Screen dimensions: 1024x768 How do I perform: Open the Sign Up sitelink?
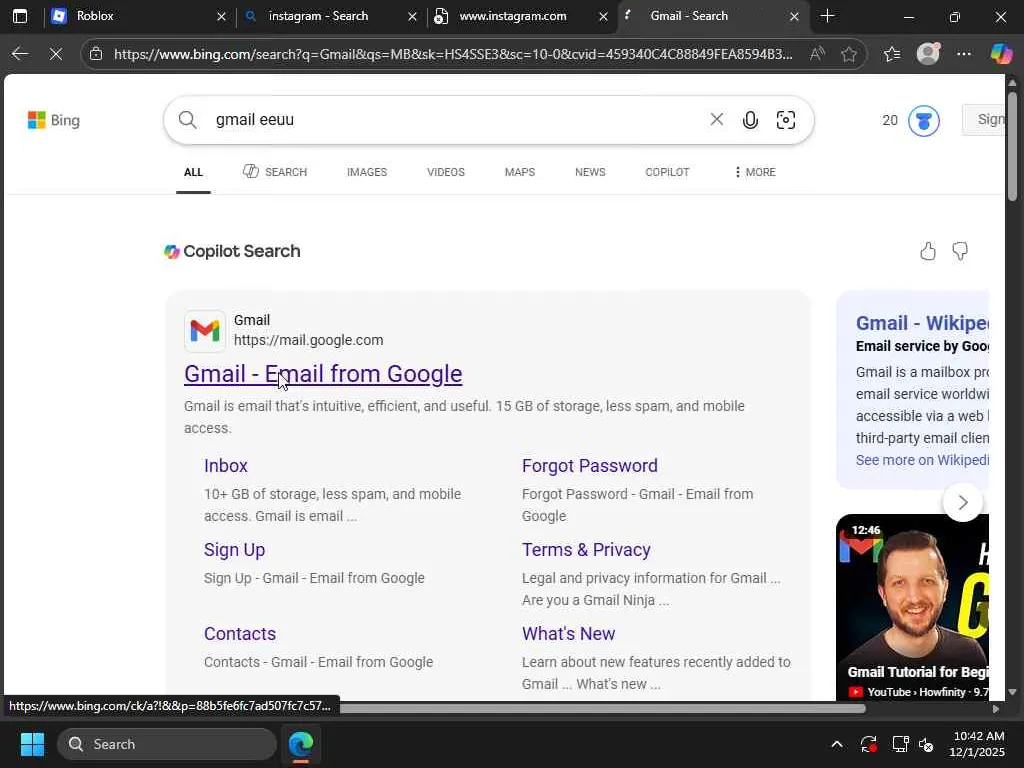pos(234,550)
